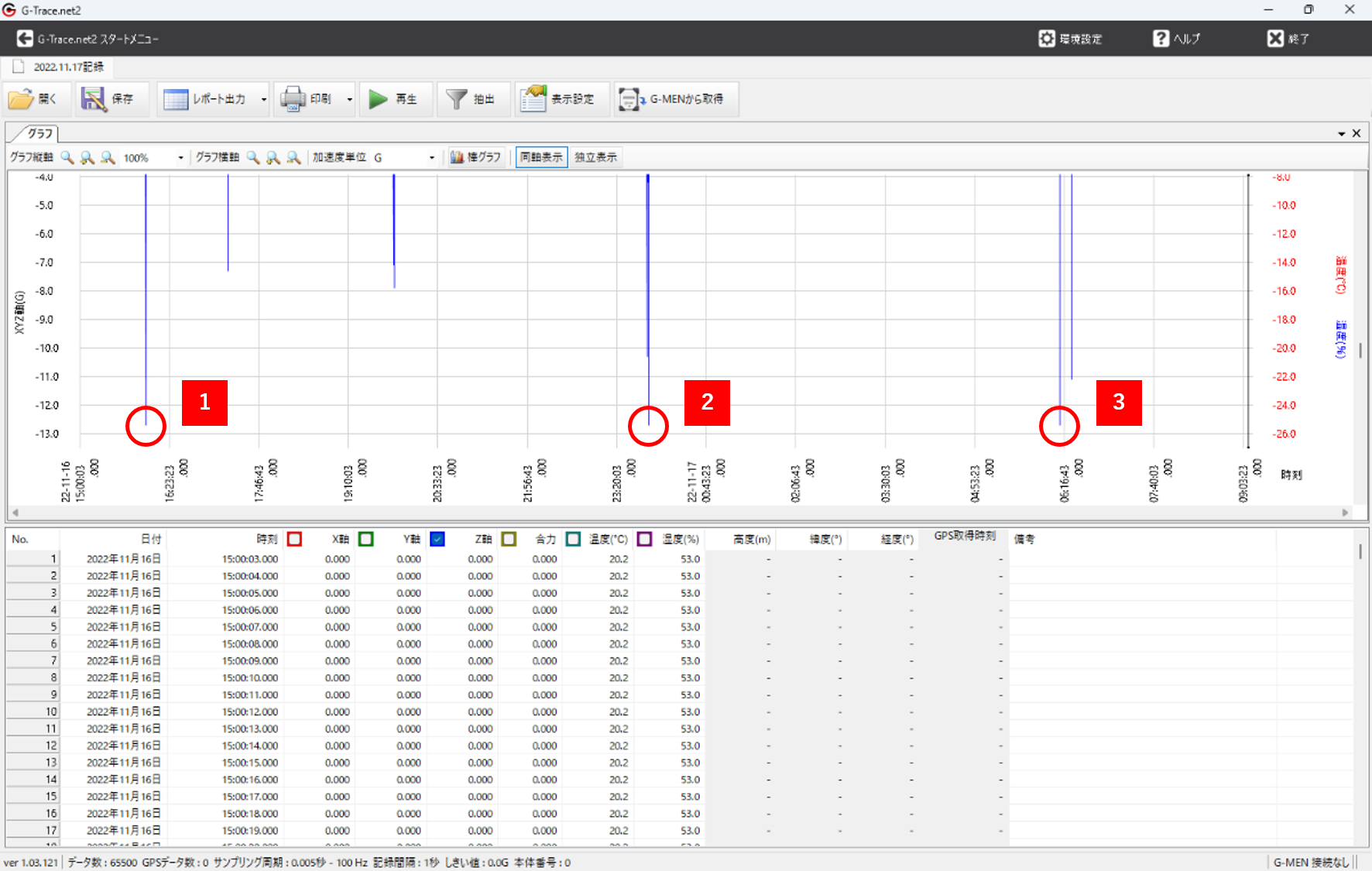Click the data table vertical scrollbar thumb
The image size is (1372, 871).
1360,551
